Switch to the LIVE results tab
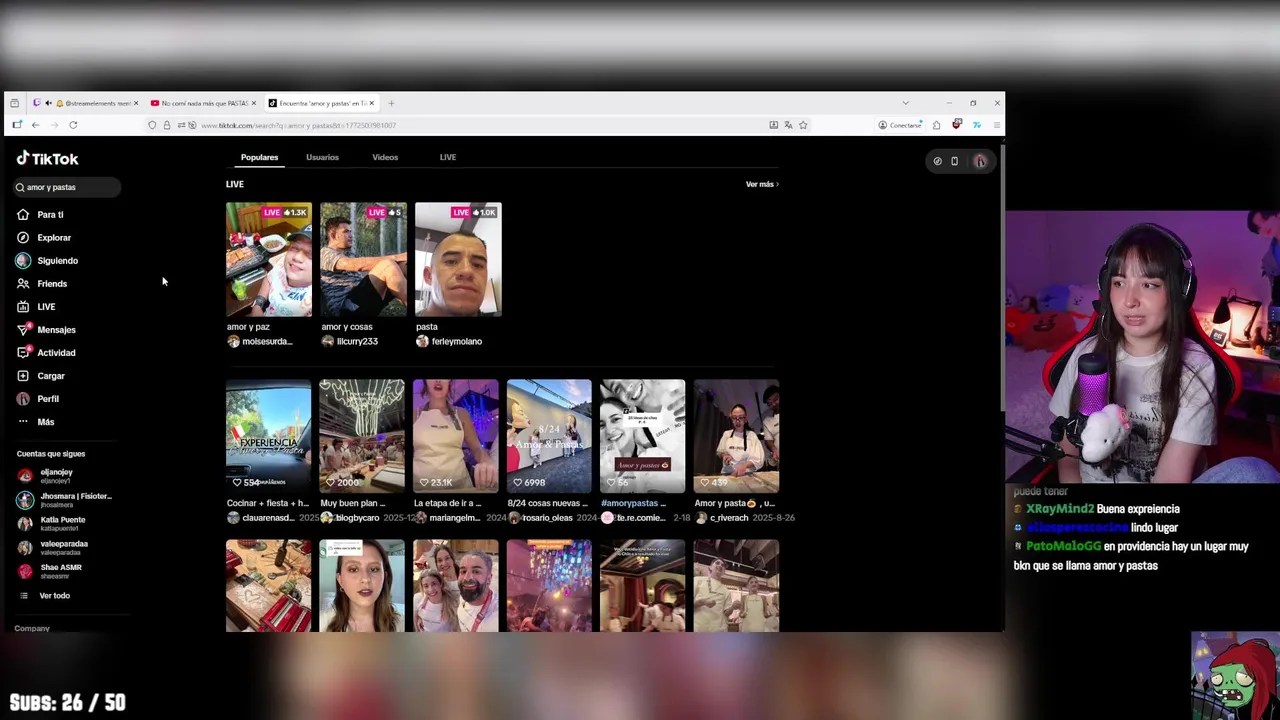The height and width of the screenshot is (720, 1280). click(x=448, y=157)
